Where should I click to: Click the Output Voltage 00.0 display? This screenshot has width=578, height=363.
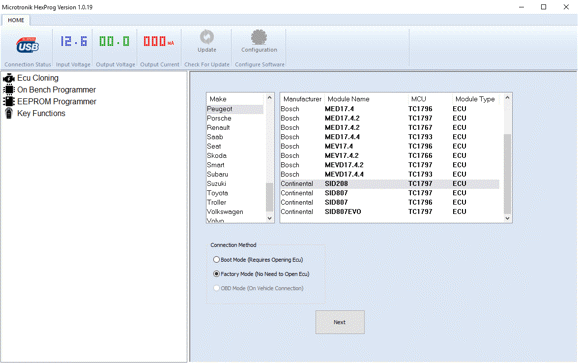114,41
